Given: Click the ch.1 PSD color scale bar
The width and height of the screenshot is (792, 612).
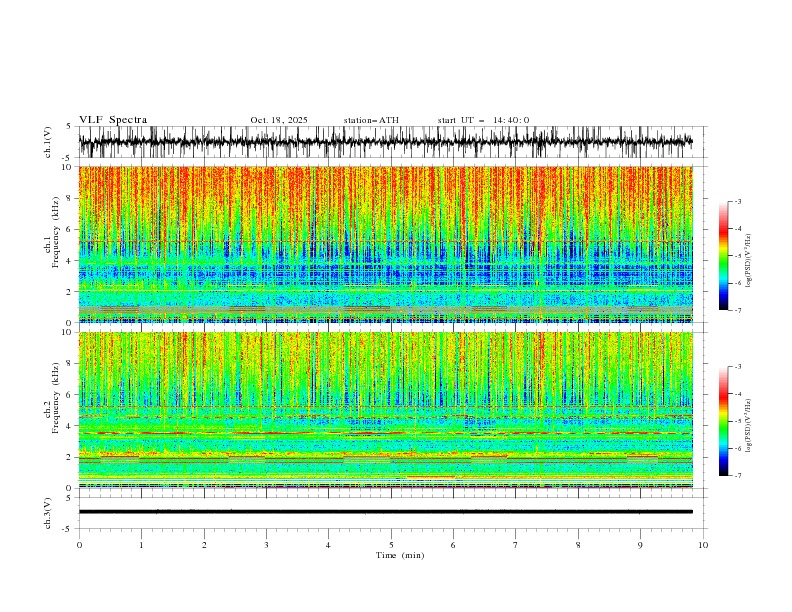Looking at the screenshot, I should (723, 256).
